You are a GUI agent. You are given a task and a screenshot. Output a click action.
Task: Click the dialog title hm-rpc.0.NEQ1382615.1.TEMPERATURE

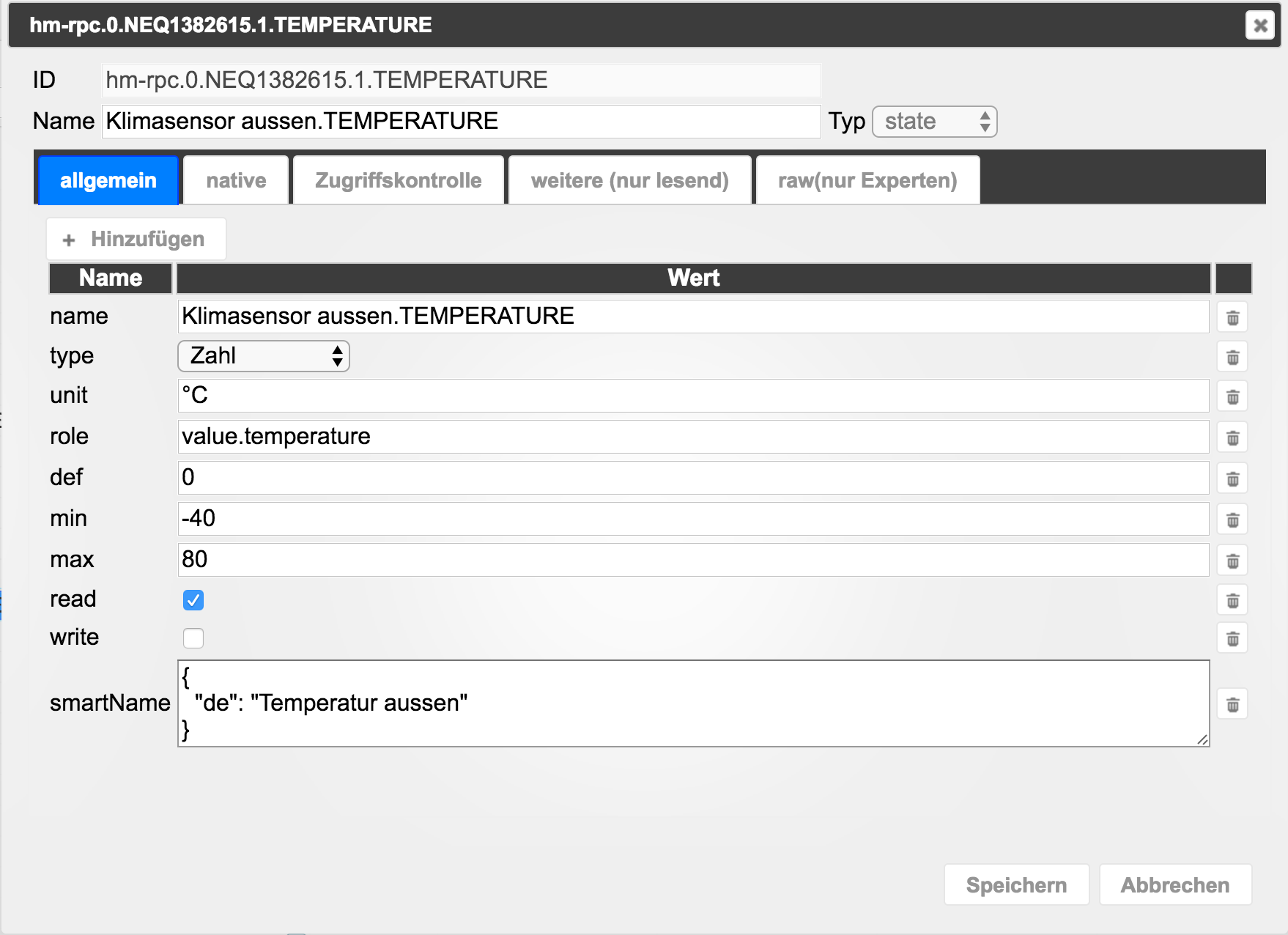pyautogui.click(x=231, y=26)
